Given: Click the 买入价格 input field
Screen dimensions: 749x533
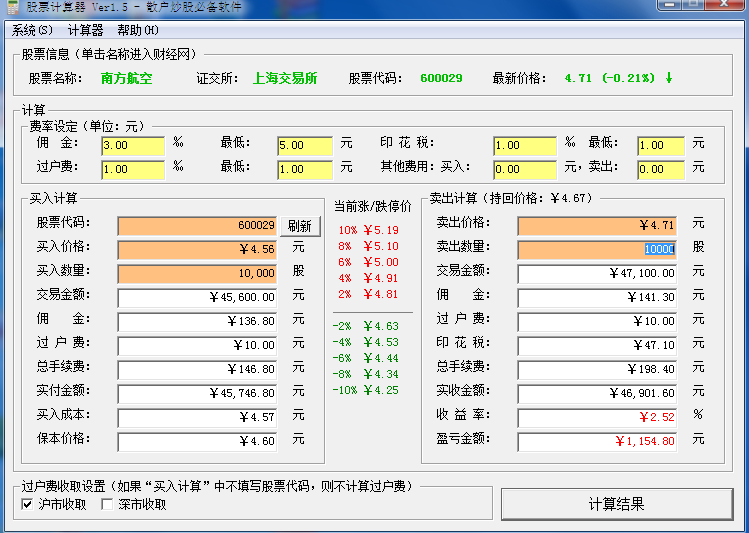Looking at the screenshot, I should [197, 249].
